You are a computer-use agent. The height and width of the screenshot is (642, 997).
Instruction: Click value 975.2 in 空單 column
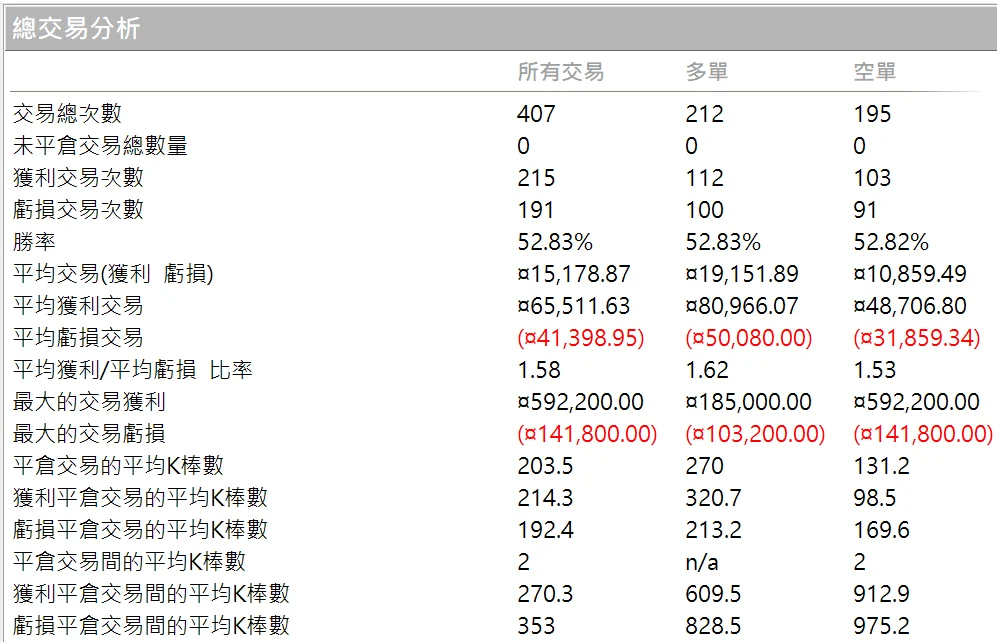(x=881, y=626)
